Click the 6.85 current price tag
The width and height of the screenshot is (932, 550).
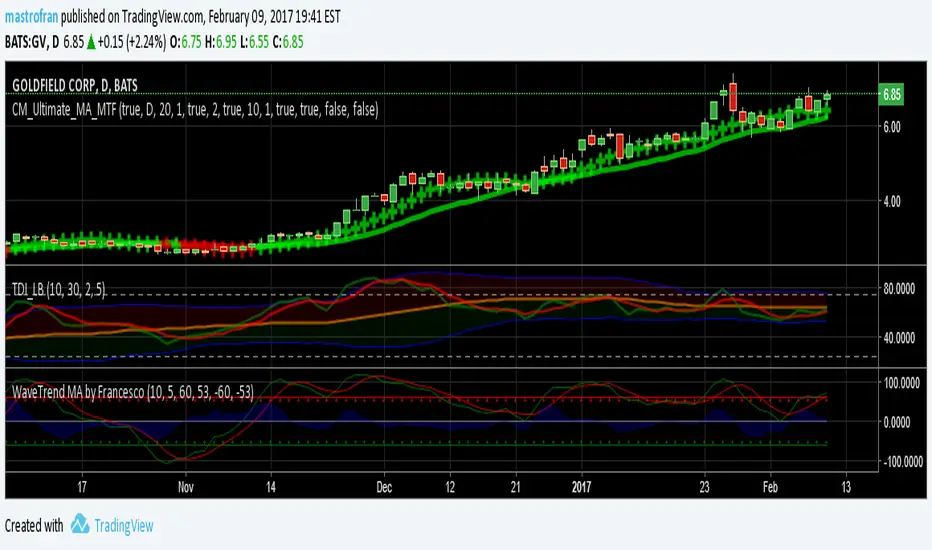tap(891, 95)
